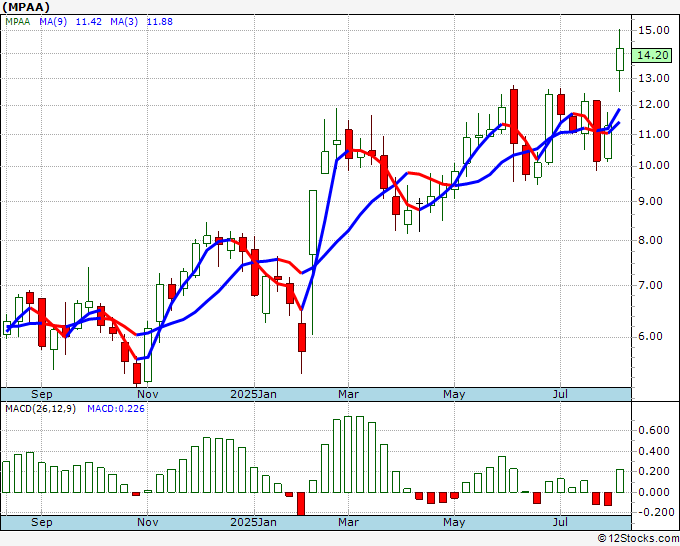This screenshot has height=546, width=680.
Task: Click the Mar label on MACD axis
Action: [x=349, y=522]
